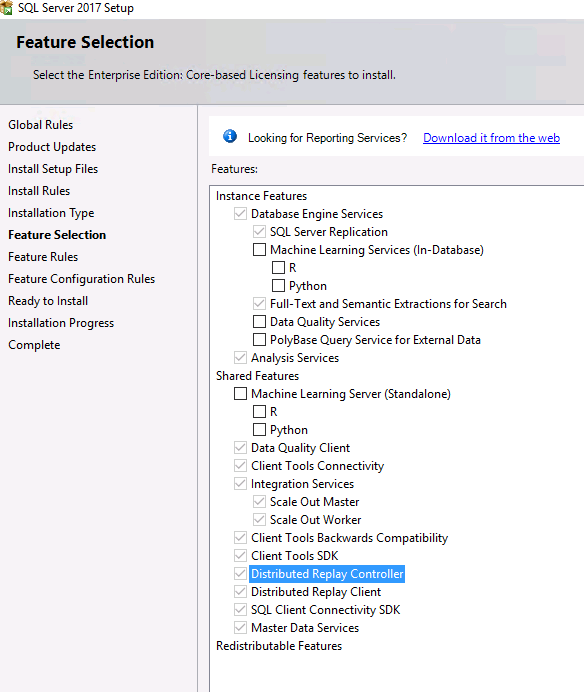This screenshot has width=584, height=692.
Task: Open the Download it from the web link
Action: coord(491,138)
